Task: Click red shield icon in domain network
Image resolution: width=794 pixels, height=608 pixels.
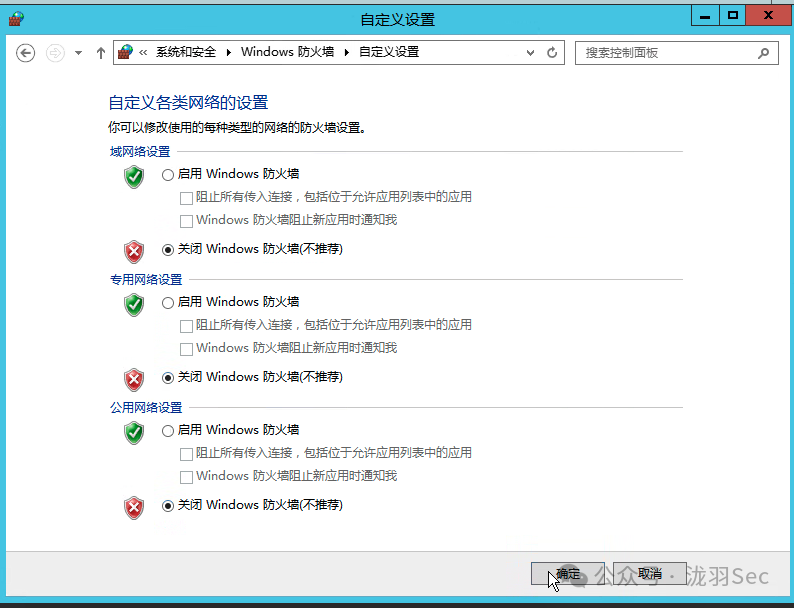Action: pos(134,252)
